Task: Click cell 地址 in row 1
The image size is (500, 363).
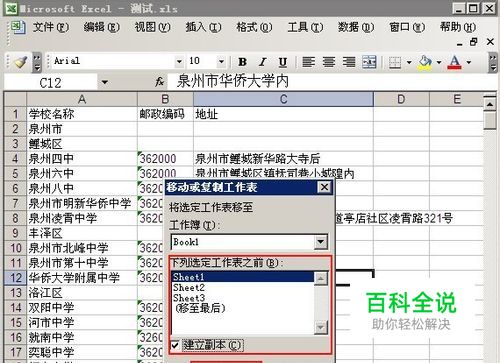Action: [x=283, y=114]
